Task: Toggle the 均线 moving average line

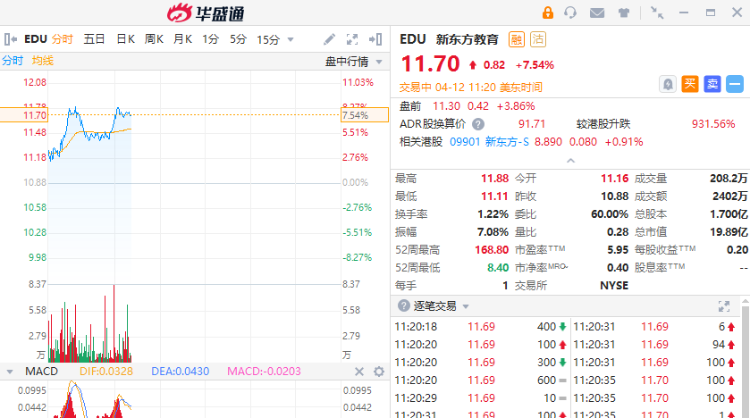Action: [43, 61]
